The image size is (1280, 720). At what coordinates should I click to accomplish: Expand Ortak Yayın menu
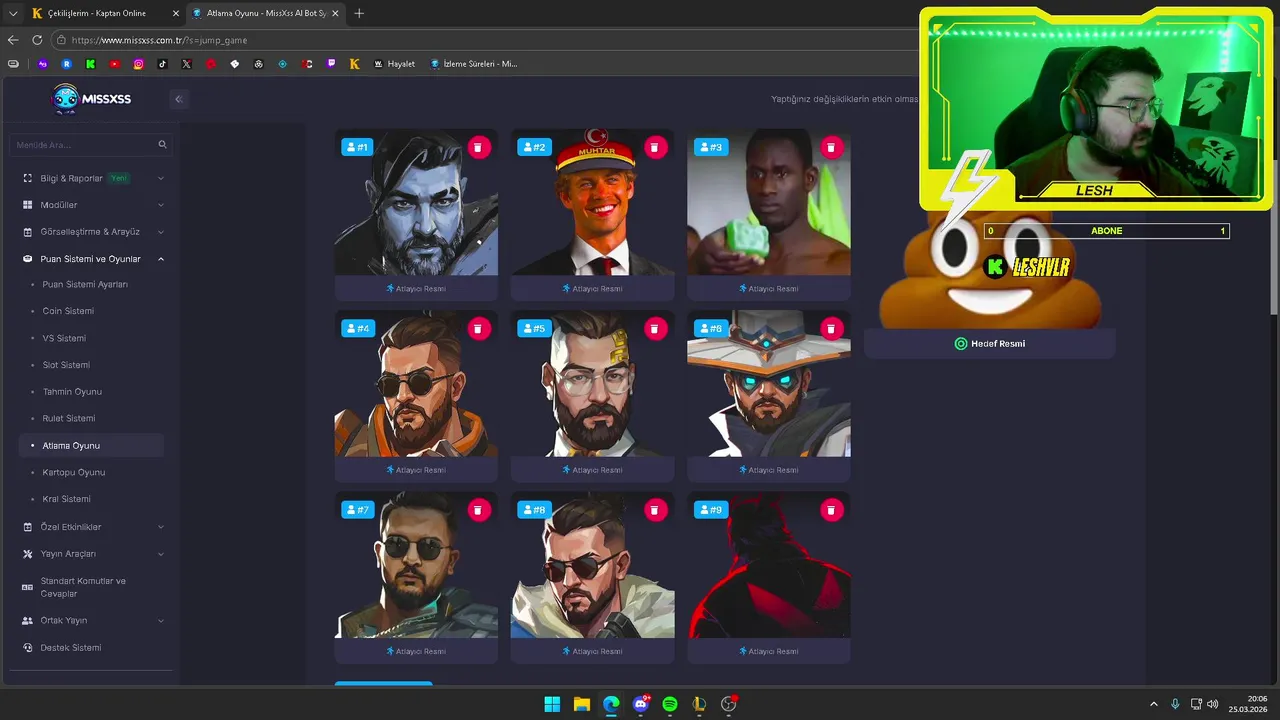click(93, 621)
